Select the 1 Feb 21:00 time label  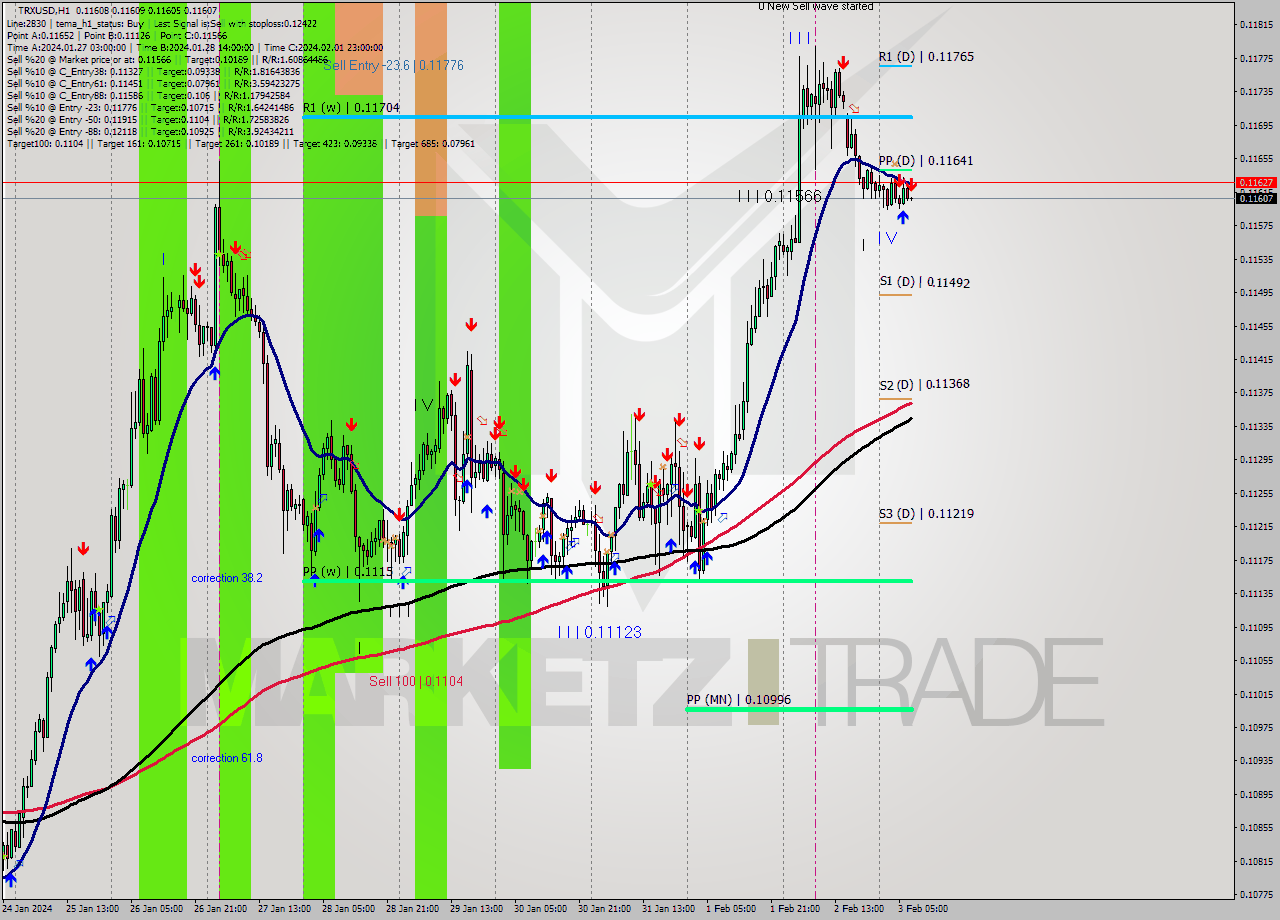795,909
